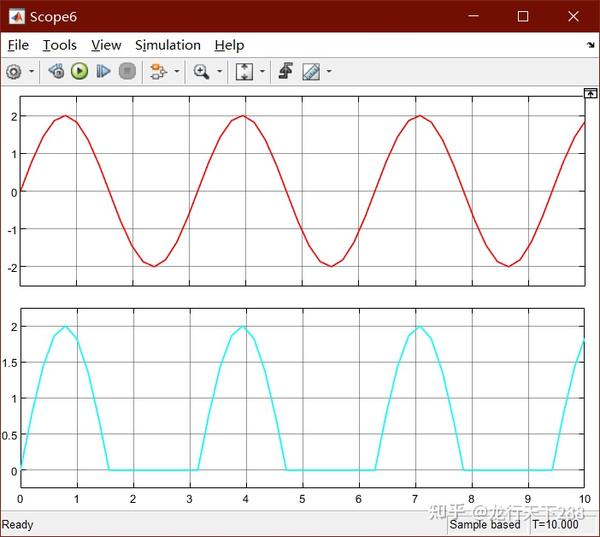Stop the simulation with the Stop button

click(x=127, y=71)
